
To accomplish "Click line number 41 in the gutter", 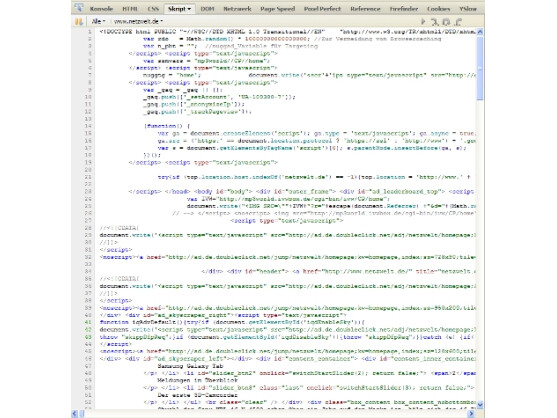I will (x=88, y=322).
